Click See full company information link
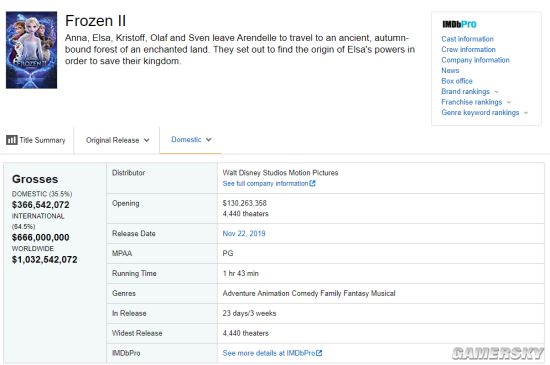This screenshot has height=365, width=550. click(x=265, y=183)
